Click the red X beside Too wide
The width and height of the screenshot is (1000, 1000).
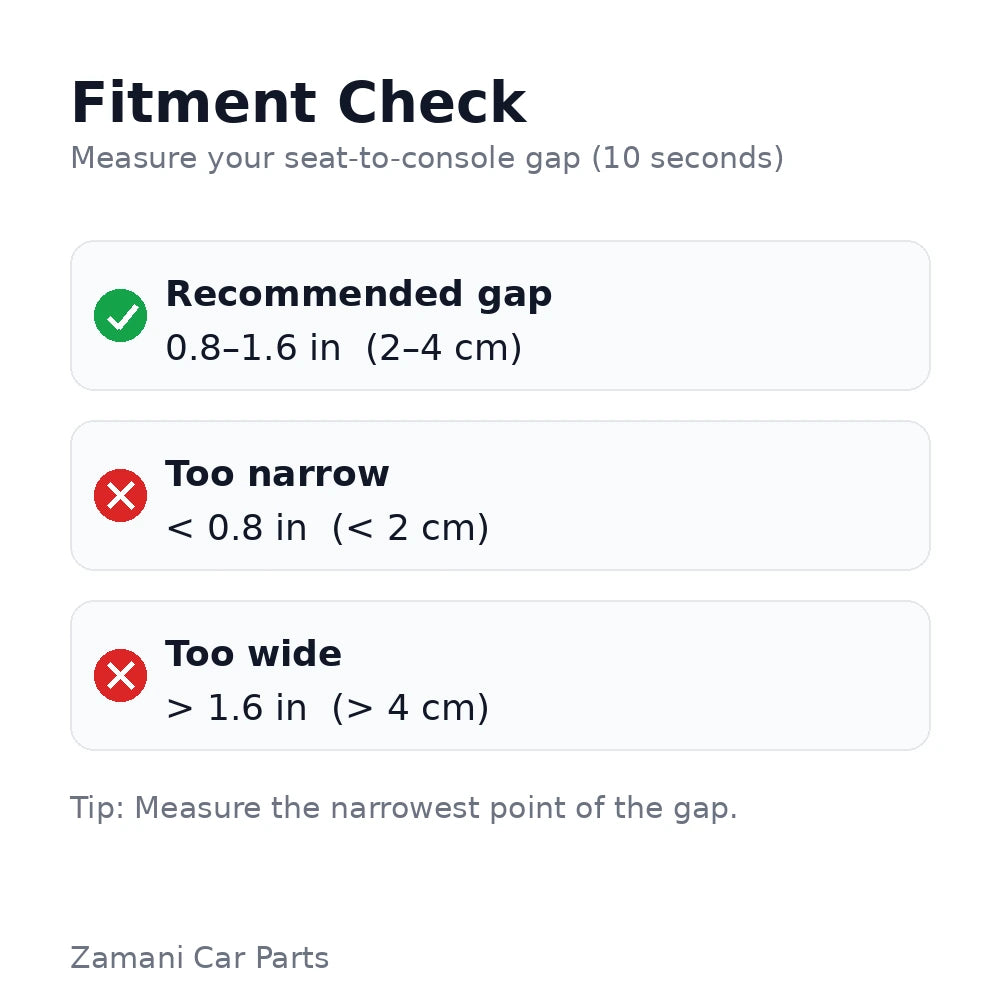(x=121, y=675)
